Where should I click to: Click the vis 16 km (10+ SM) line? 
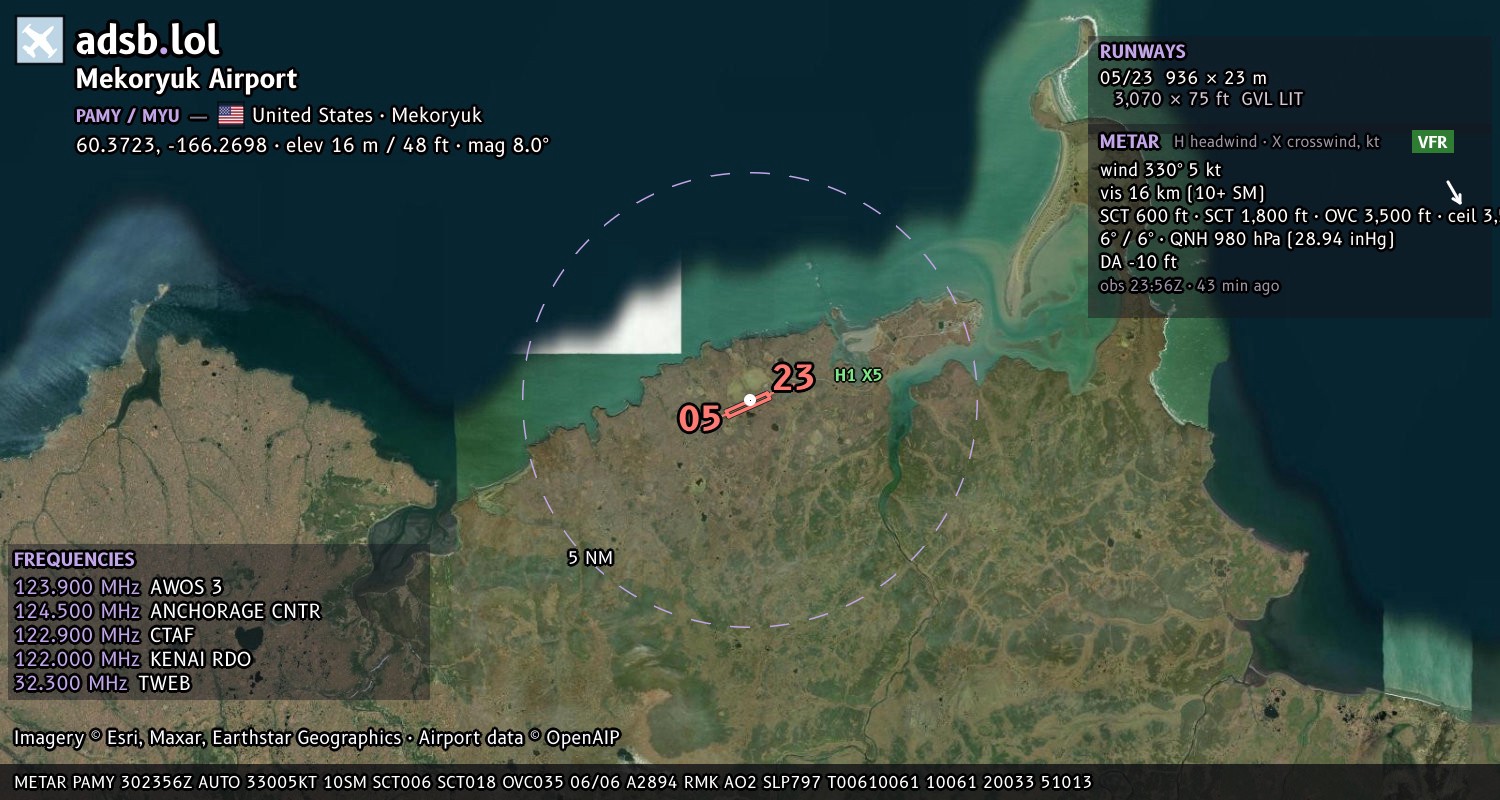pos(1182,193)
